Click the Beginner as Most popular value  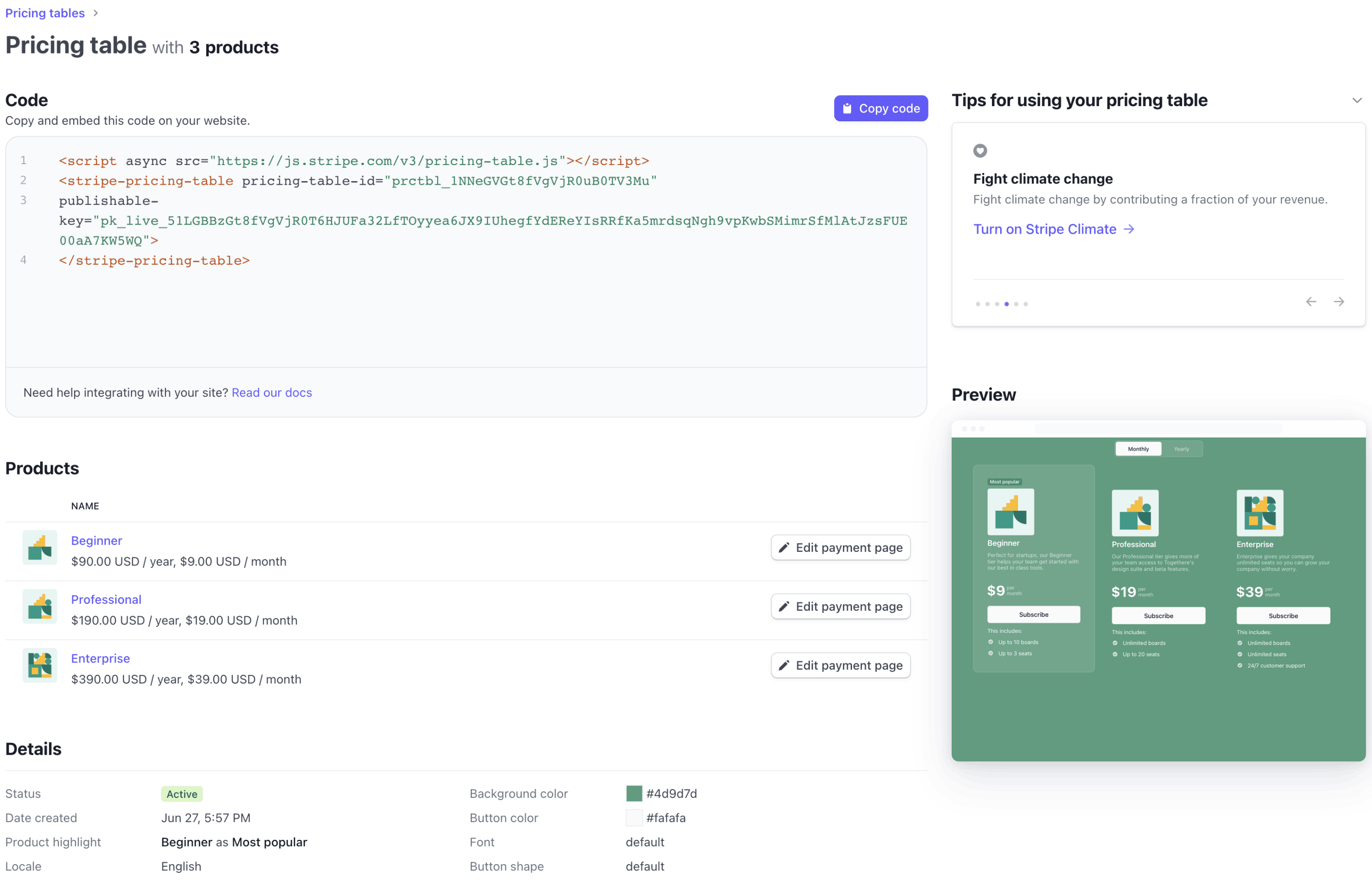tap(234, 842)
